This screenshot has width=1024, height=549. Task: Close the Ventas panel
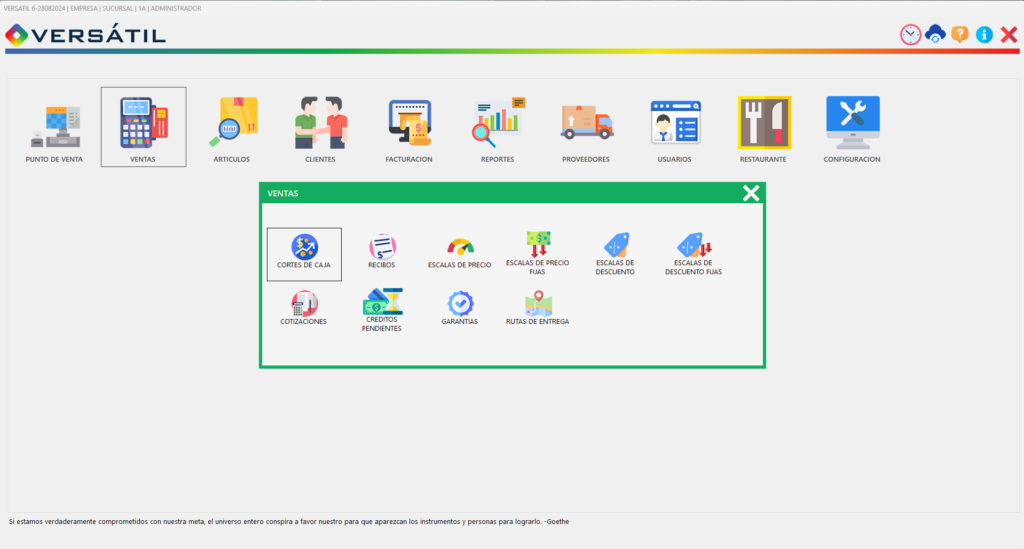[x=751, y=193]
